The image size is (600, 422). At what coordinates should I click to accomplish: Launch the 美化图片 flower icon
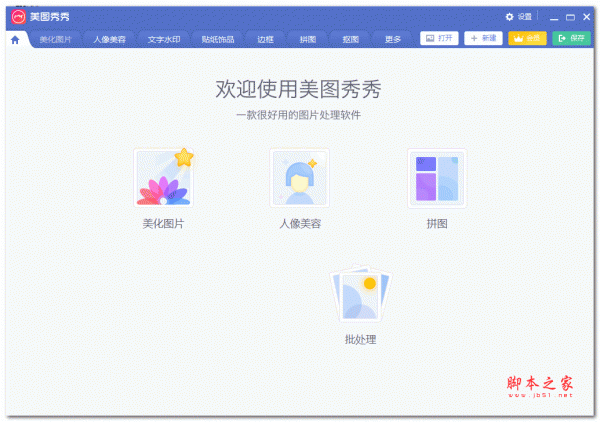[x=164, y=178]
